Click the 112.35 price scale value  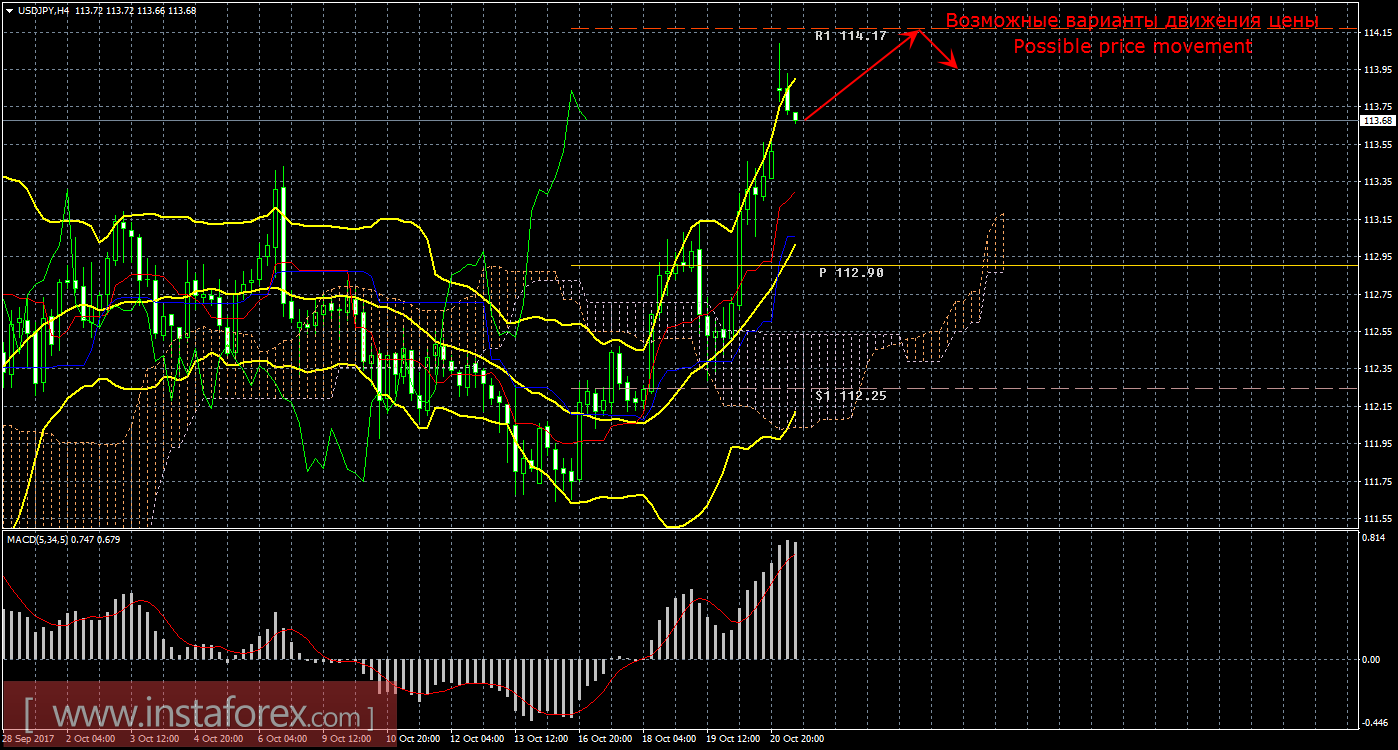1378,370
